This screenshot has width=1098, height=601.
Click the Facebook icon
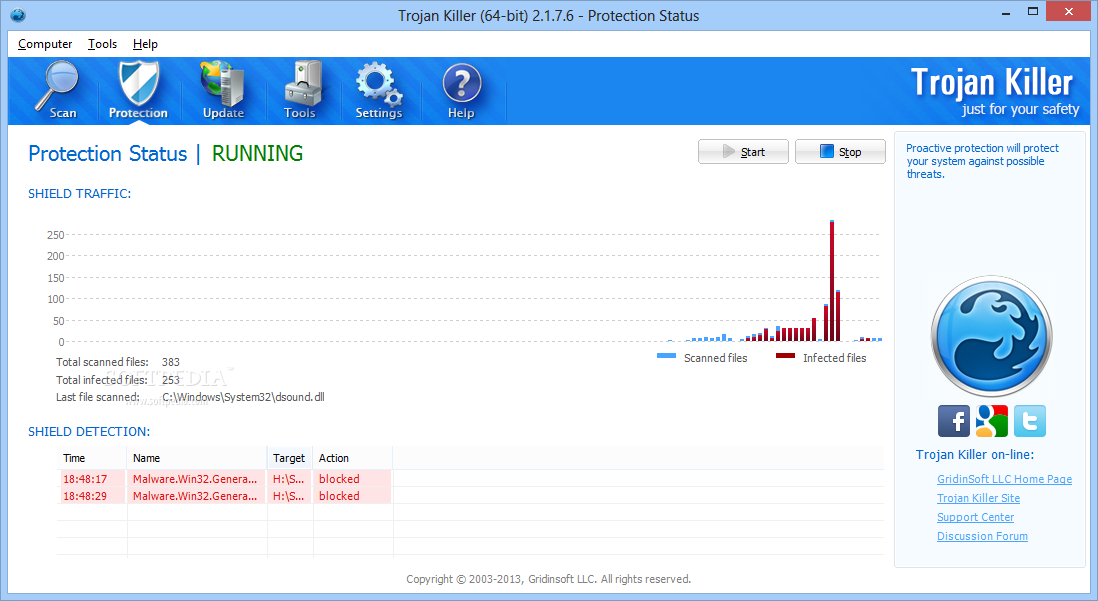coord(954,421)
